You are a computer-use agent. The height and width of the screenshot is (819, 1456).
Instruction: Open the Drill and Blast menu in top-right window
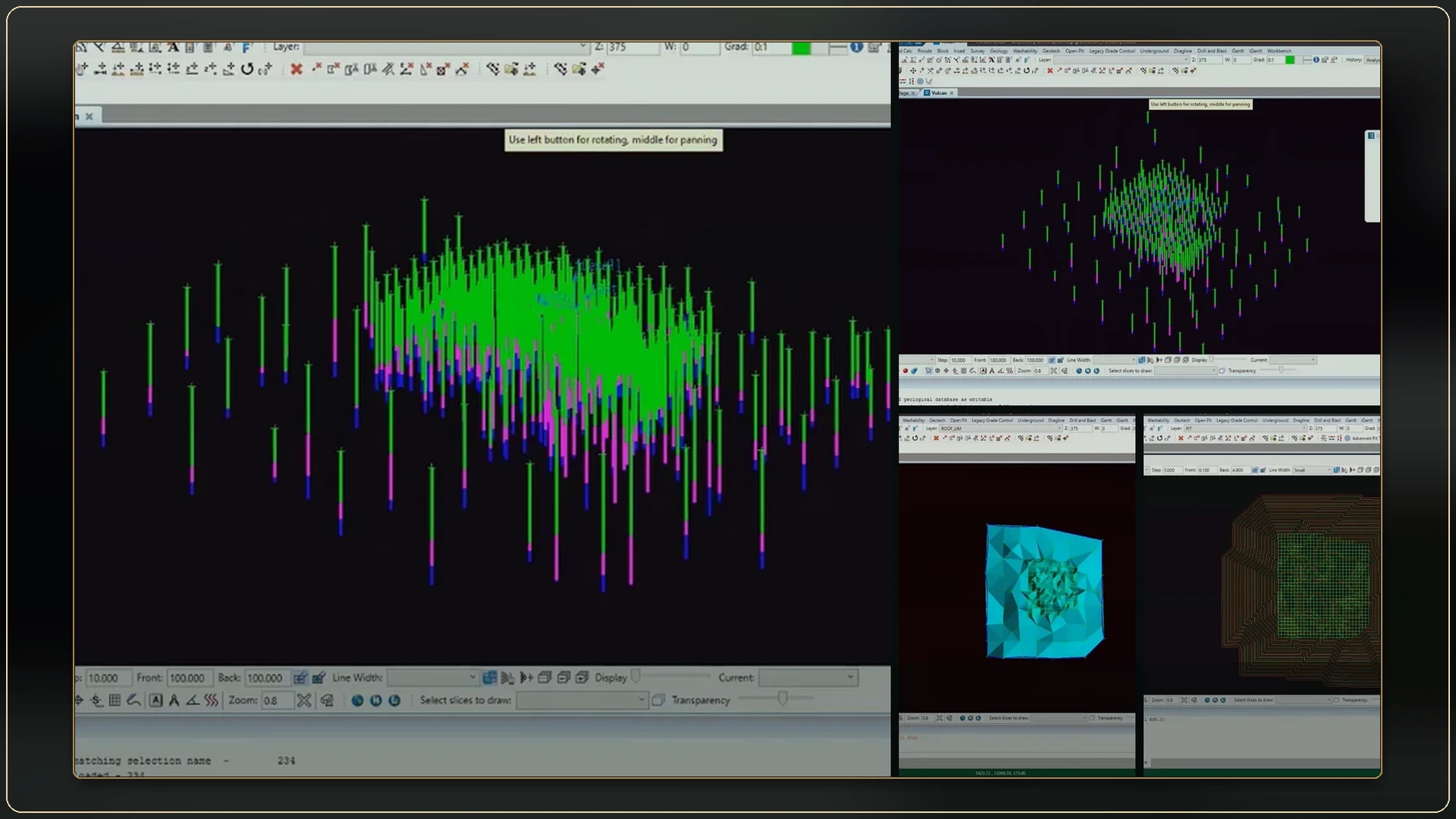click(x=1212, y=51)
